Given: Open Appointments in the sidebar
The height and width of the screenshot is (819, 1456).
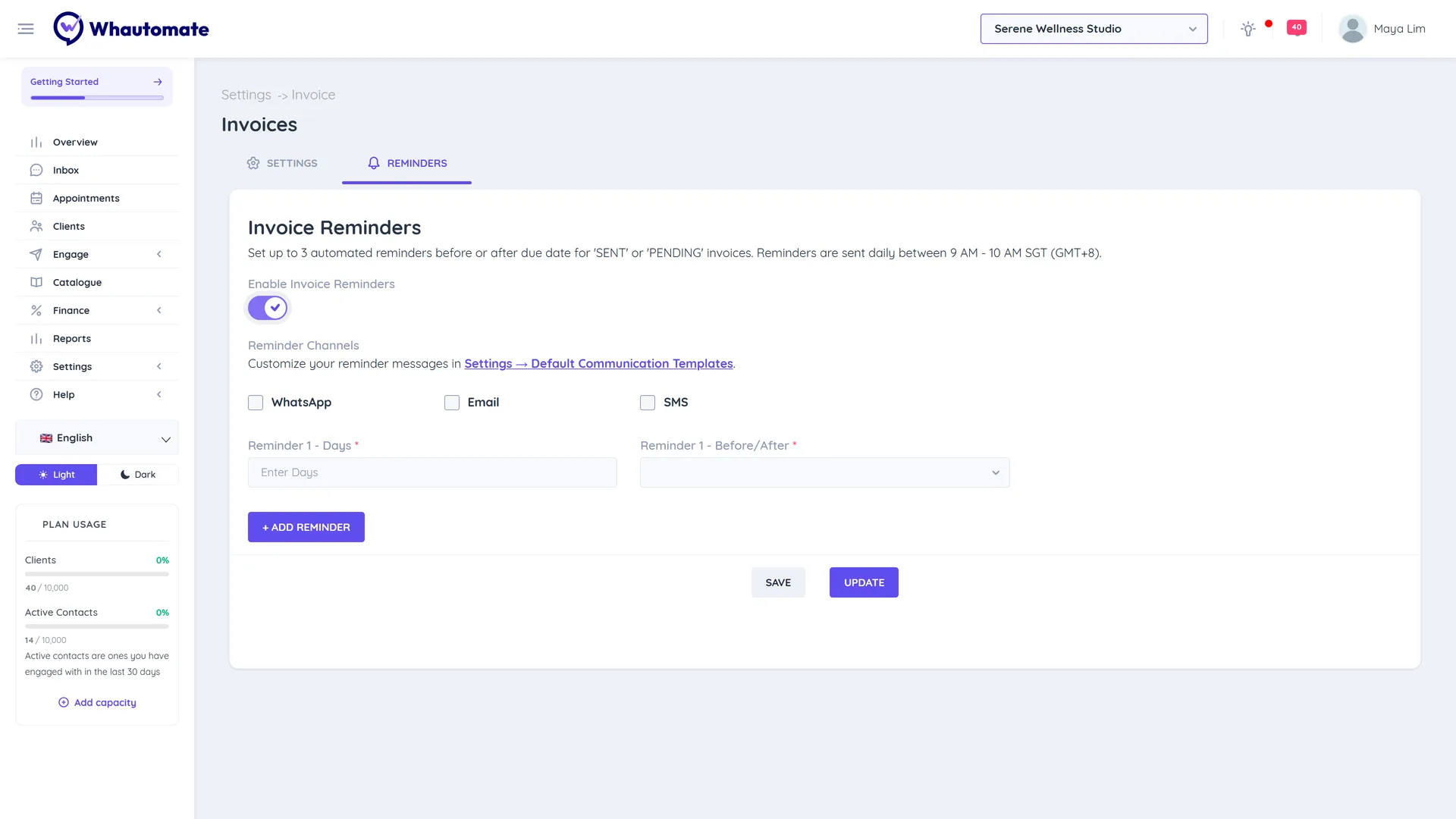Looking at the screenshot, I should 97,198.
